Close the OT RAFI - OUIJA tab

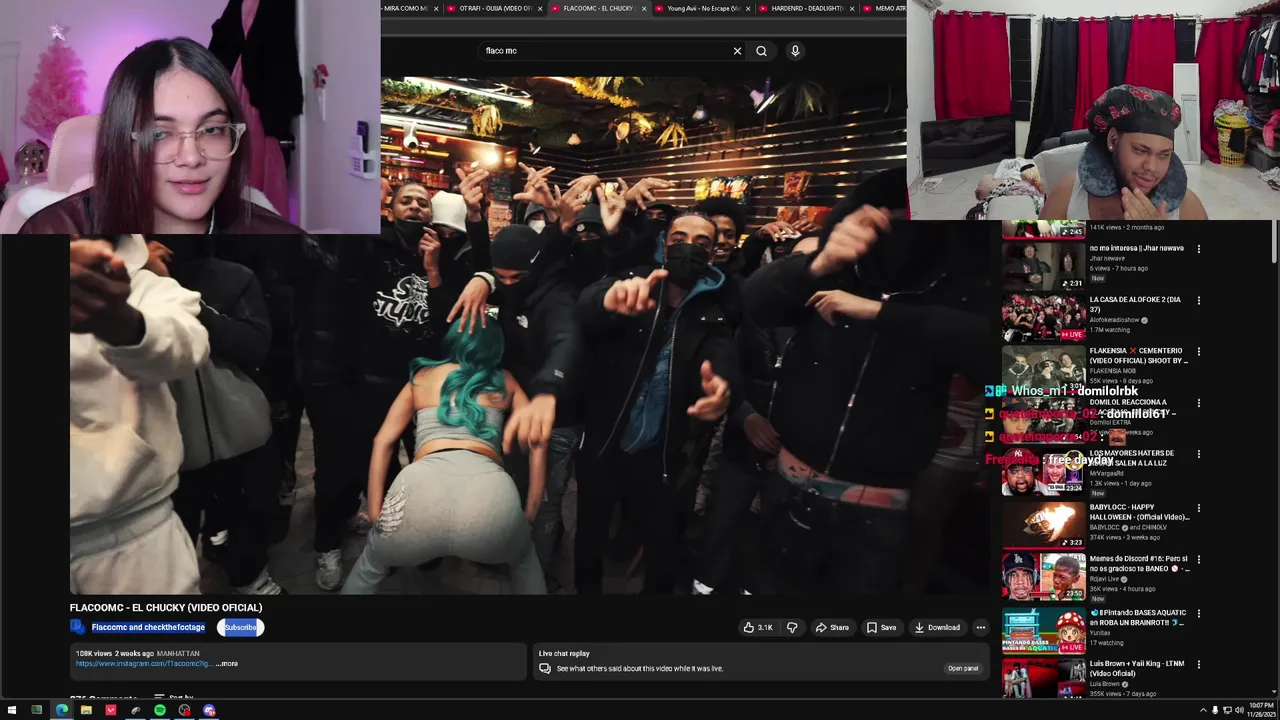point(540,8)
